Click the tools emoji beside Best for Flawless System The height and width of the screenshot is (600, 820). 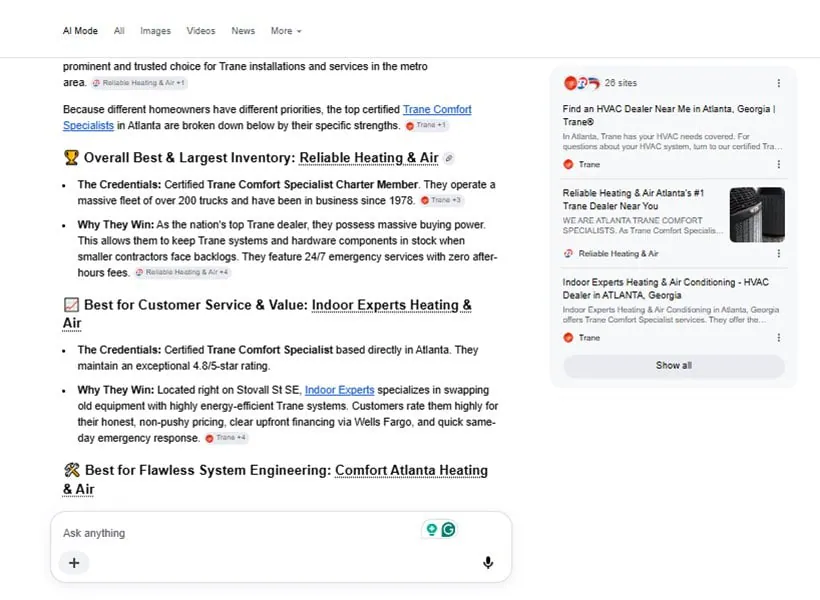(x=72, y=470)
